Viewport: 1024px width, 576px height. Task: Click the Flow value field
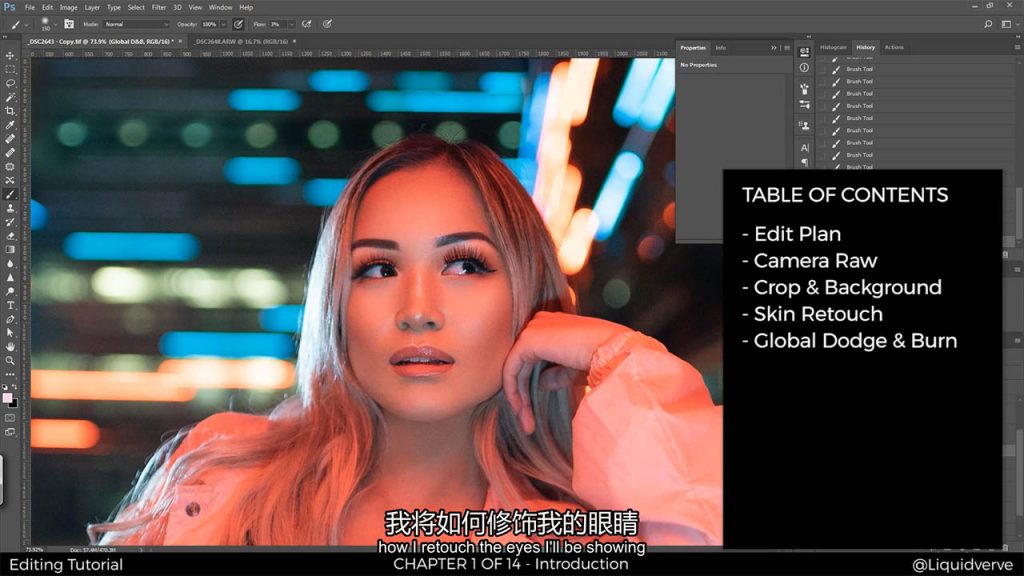(x=278, y=24)
